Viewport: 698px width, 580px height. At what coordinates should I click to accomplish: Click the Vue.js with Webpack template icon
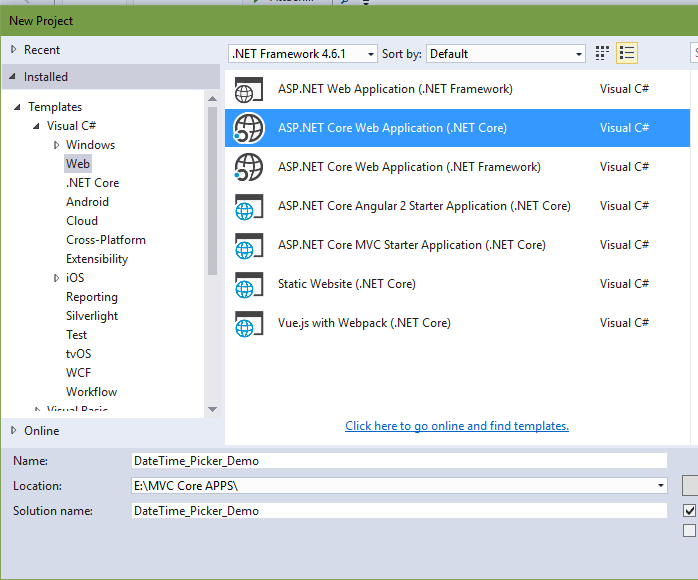249,324
